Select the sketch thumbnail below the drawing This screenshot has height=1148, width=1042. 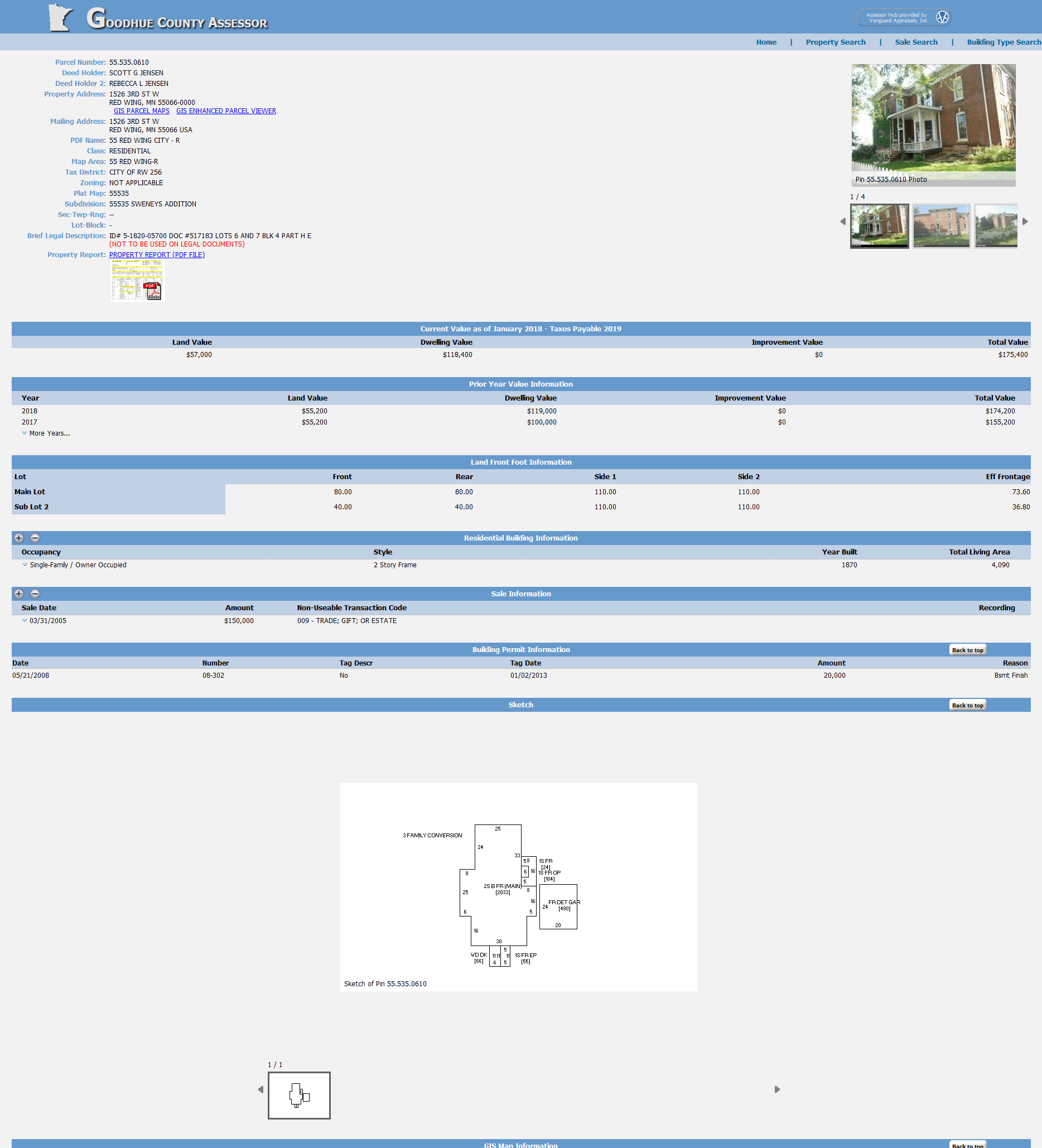(x=299, y=1096)
